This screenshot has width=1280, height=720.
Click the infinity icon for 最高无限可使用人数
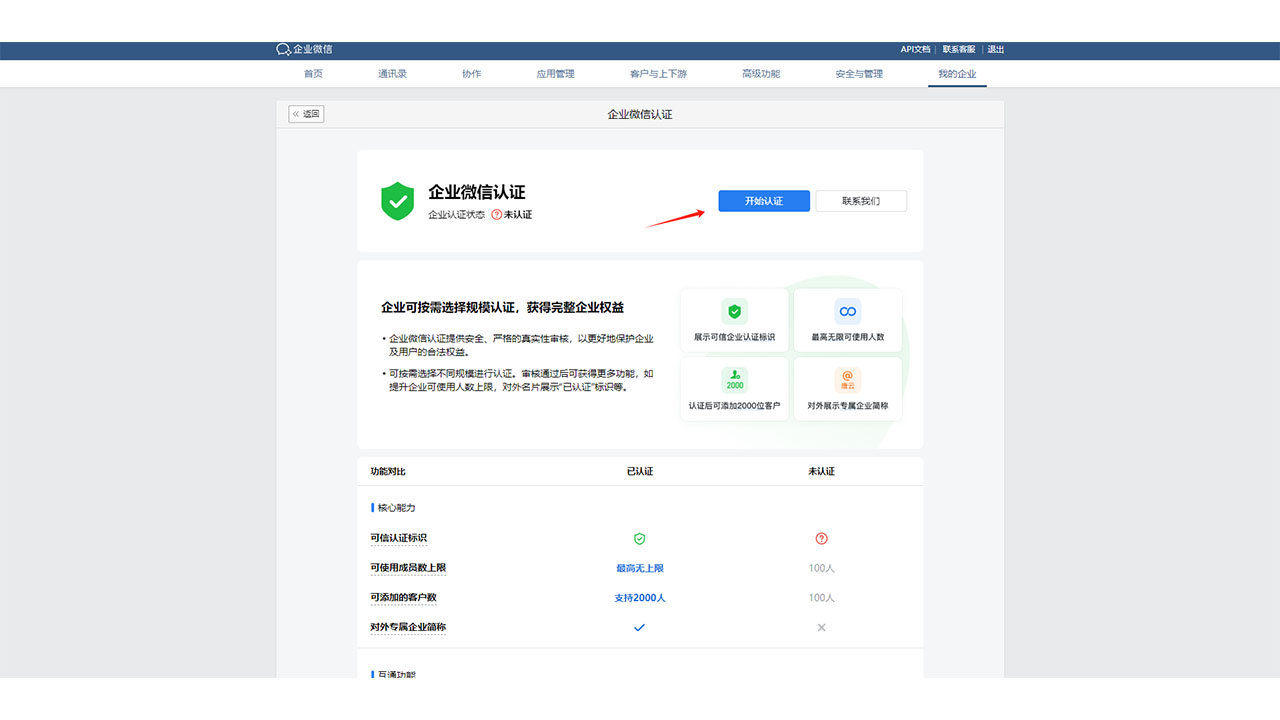click(x=848, y=311)
